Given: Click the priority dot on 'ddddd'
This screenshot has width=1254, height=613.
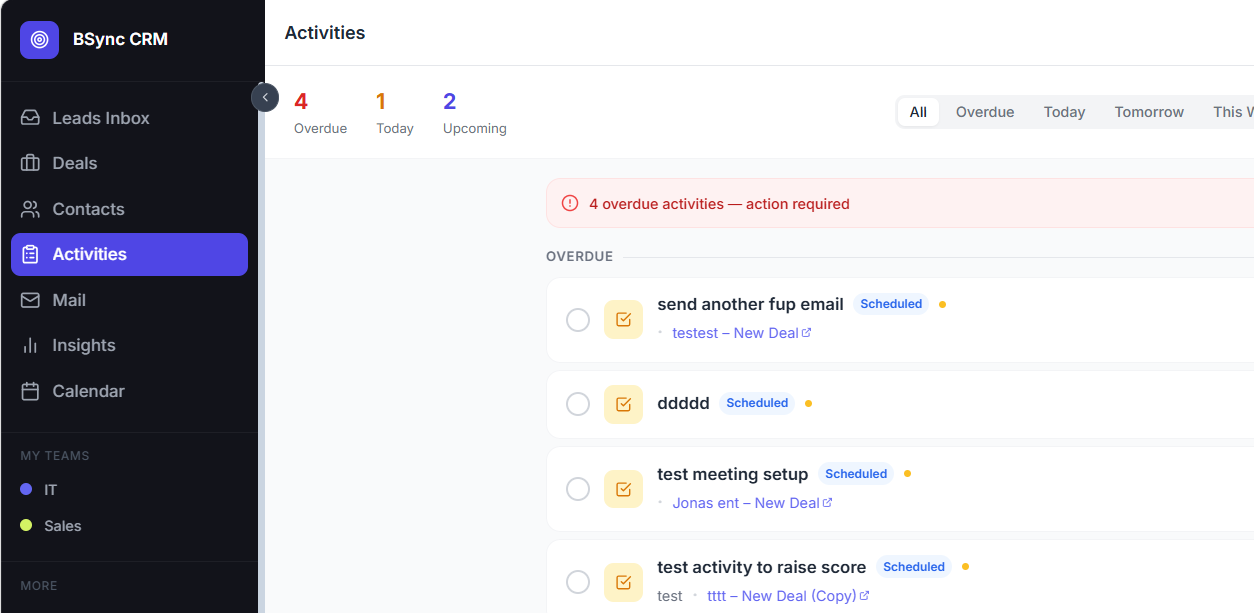Looking at the screenshot, I should pos(808,403).
